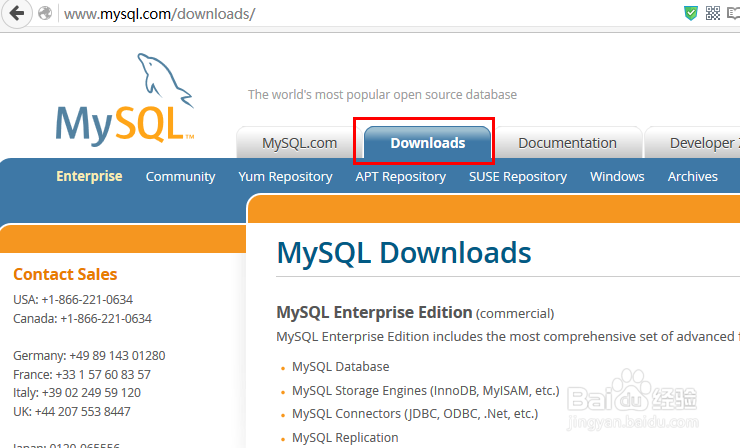Open the Developer Zone tab
The width and height of the screenshot is (740, 448).
700,143
